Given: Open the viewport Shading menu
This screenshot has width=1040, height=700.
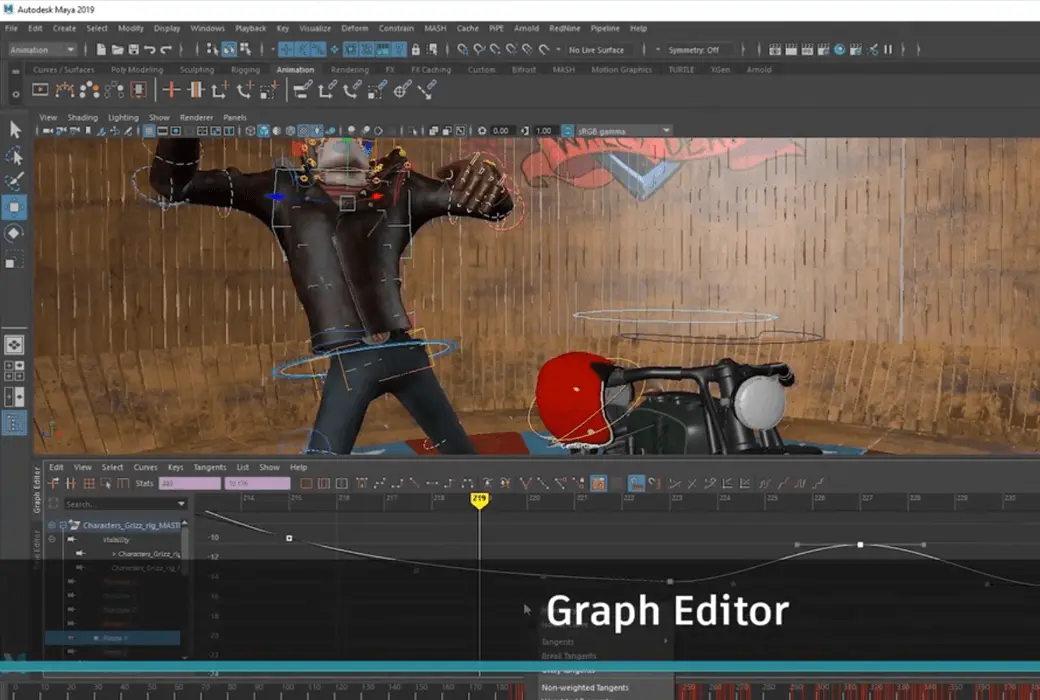Looking at the screenshot, I should (82, 117).
